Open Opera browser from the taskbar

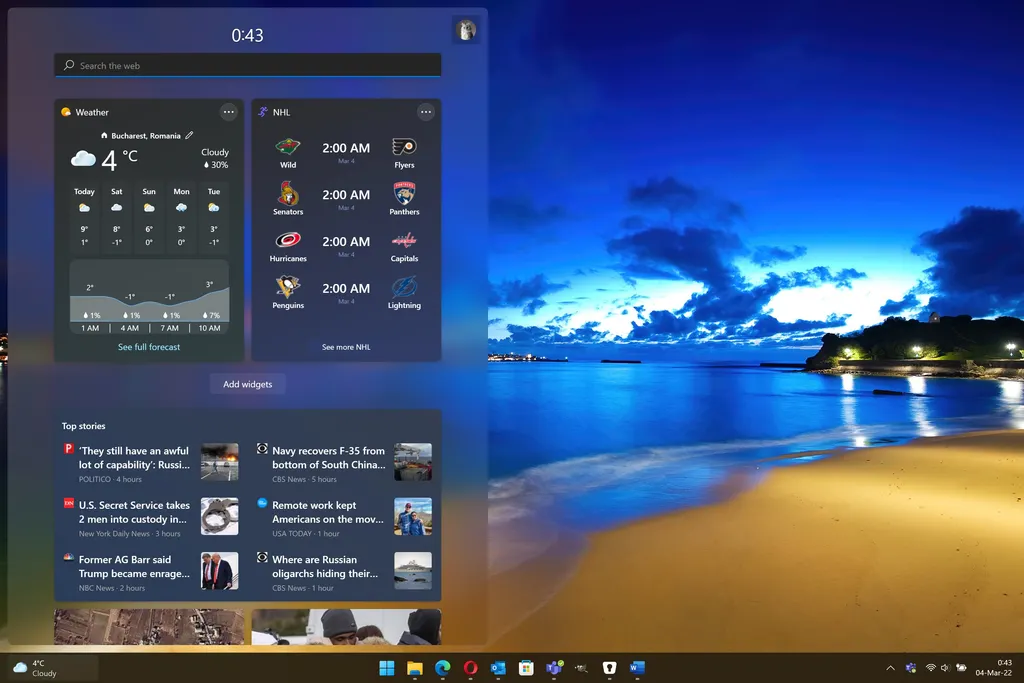pyautogui.click(x=470, y=667)
